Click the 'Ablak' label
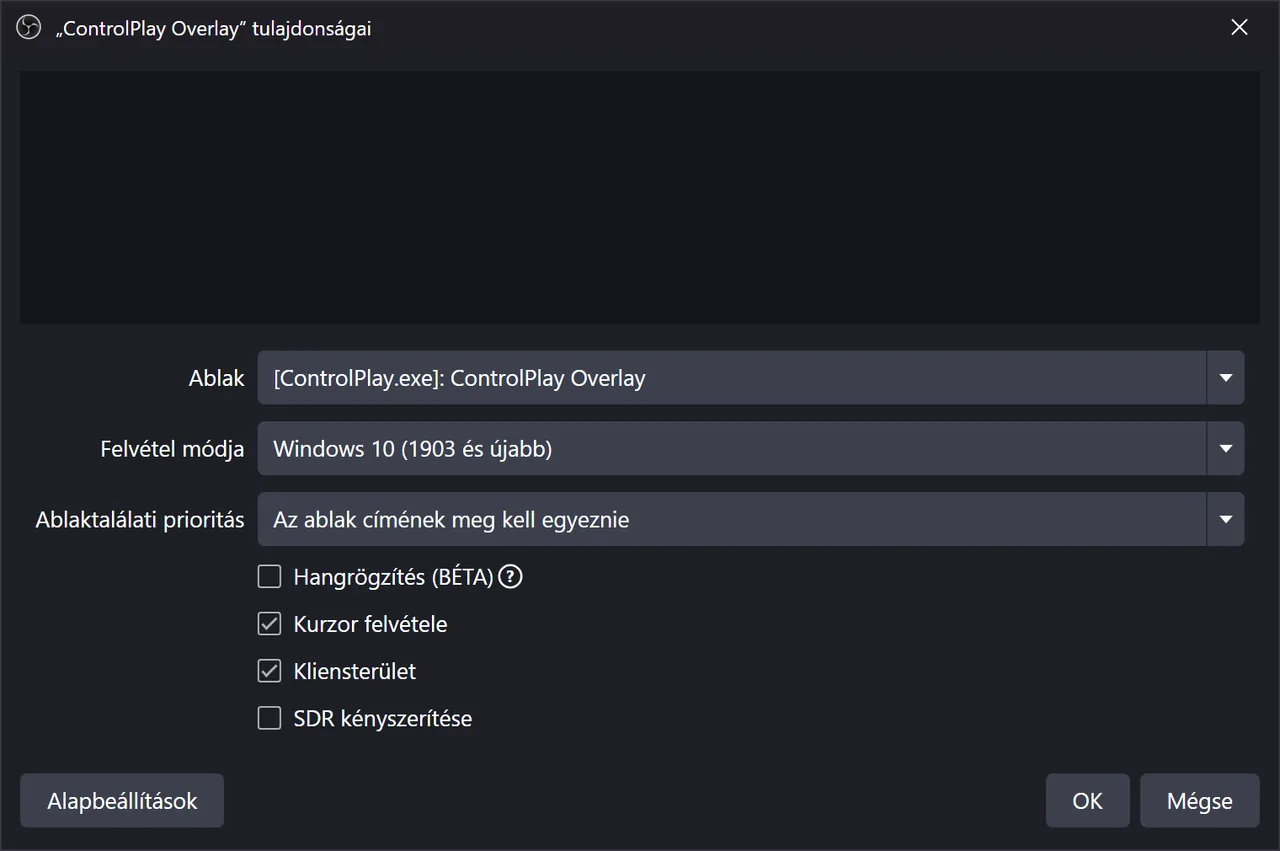The height and width of the screenshot is (851, 1280). tap(217, 379)
